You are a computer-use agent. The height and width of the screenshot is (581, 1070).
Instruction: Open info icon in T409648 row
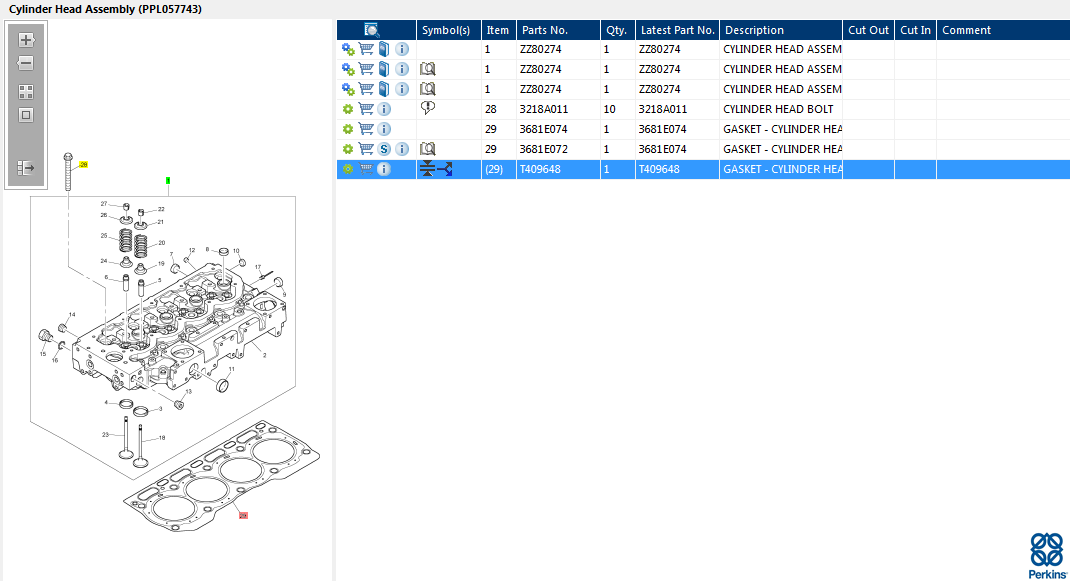point(384,169)
